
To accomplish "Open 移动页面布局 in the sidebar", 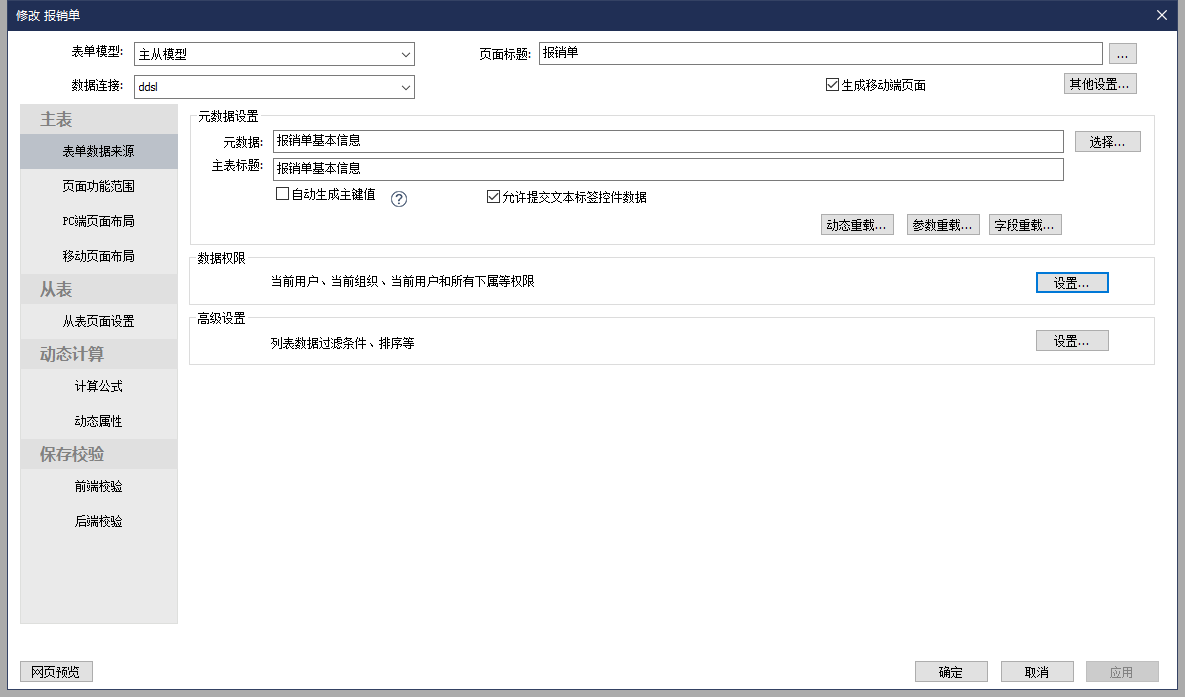I will (x=98, y=256).
